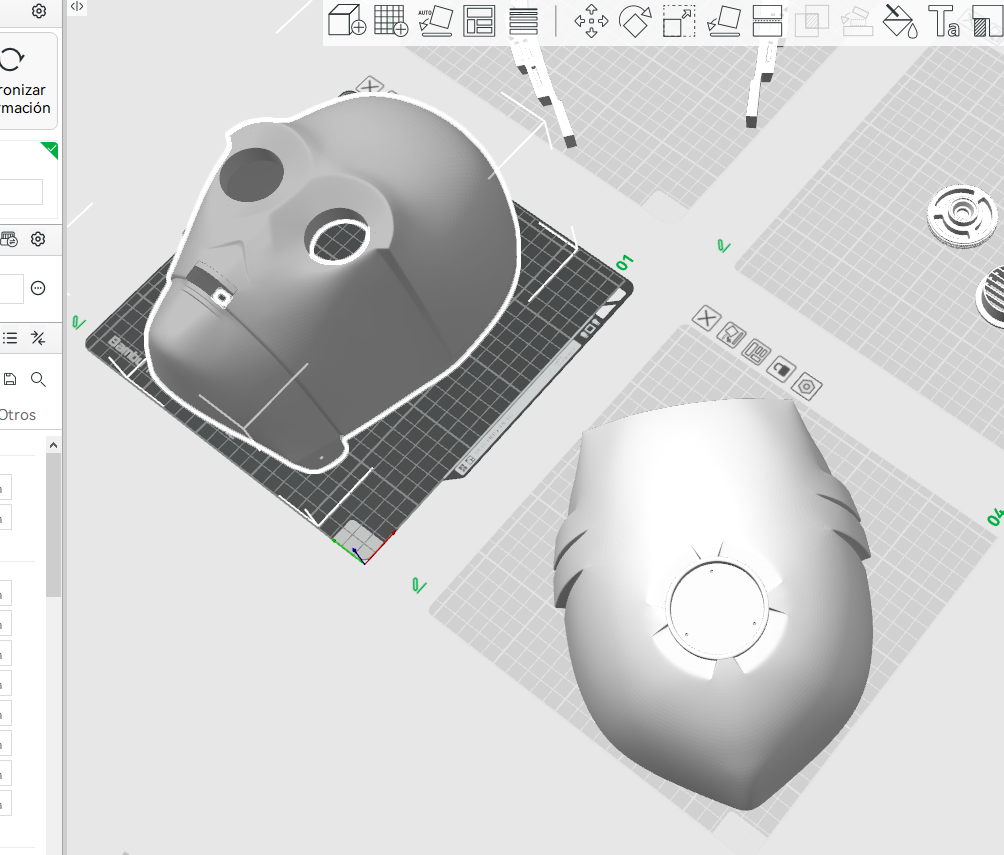This screenshot has width=1004, height=855.
Task: Click the field beside the ellipsis button
Action: pos(12,289)
